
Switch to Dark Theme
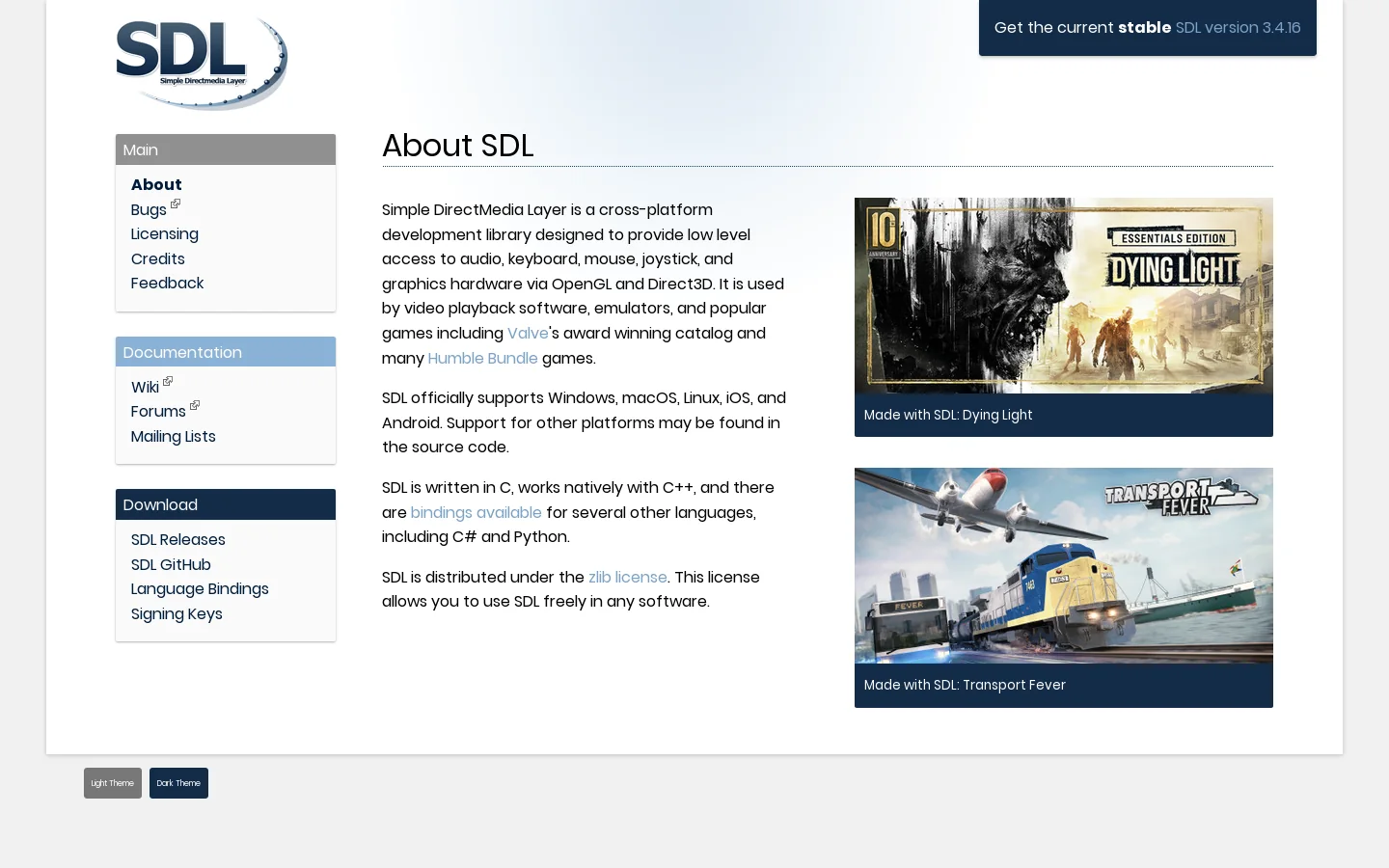(x=178, y=783)
